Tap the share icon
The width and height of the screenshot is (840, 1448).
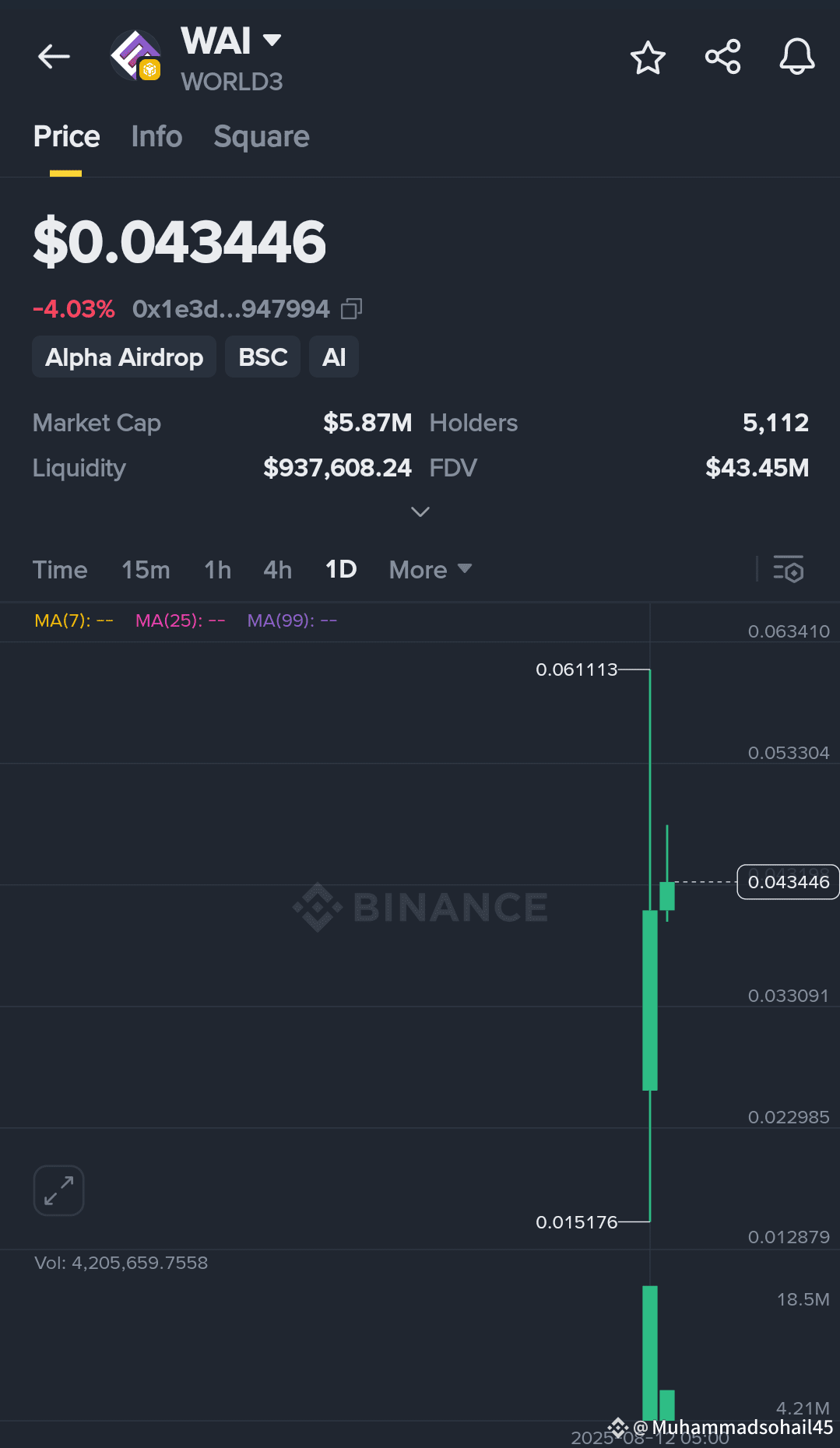pyautogui.click(x=722, y=57)
